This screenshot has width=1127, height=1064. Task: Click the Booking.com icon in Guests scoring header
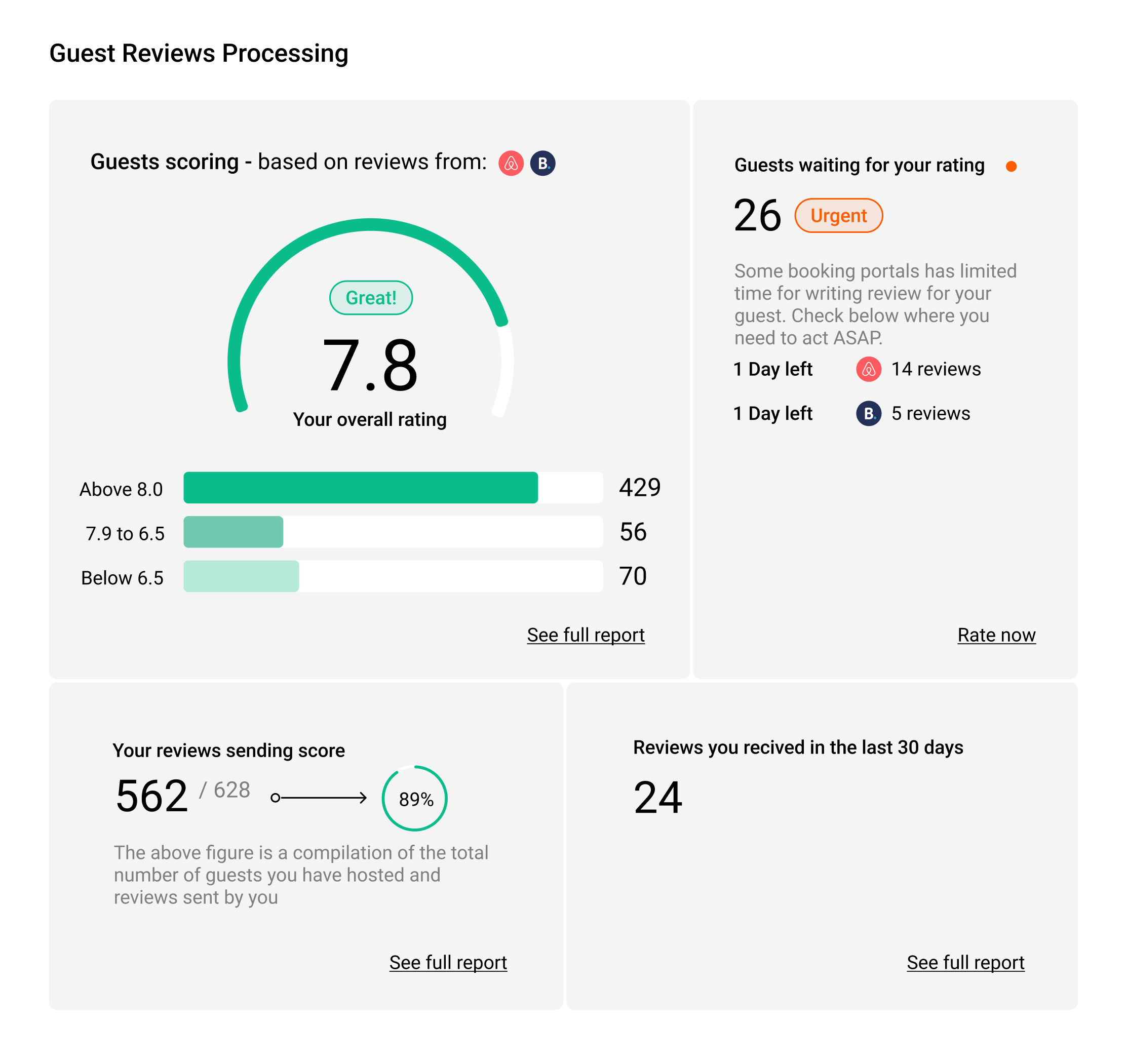point(542,164)
